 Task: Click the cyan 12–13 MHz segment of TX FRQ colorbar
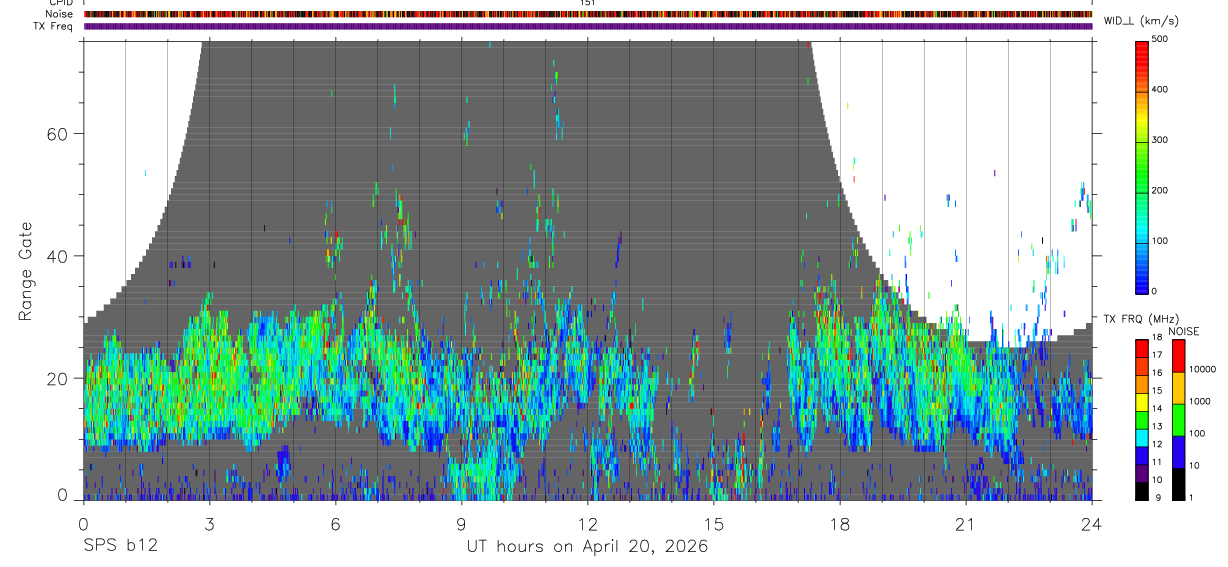(x=1142, y=438)
